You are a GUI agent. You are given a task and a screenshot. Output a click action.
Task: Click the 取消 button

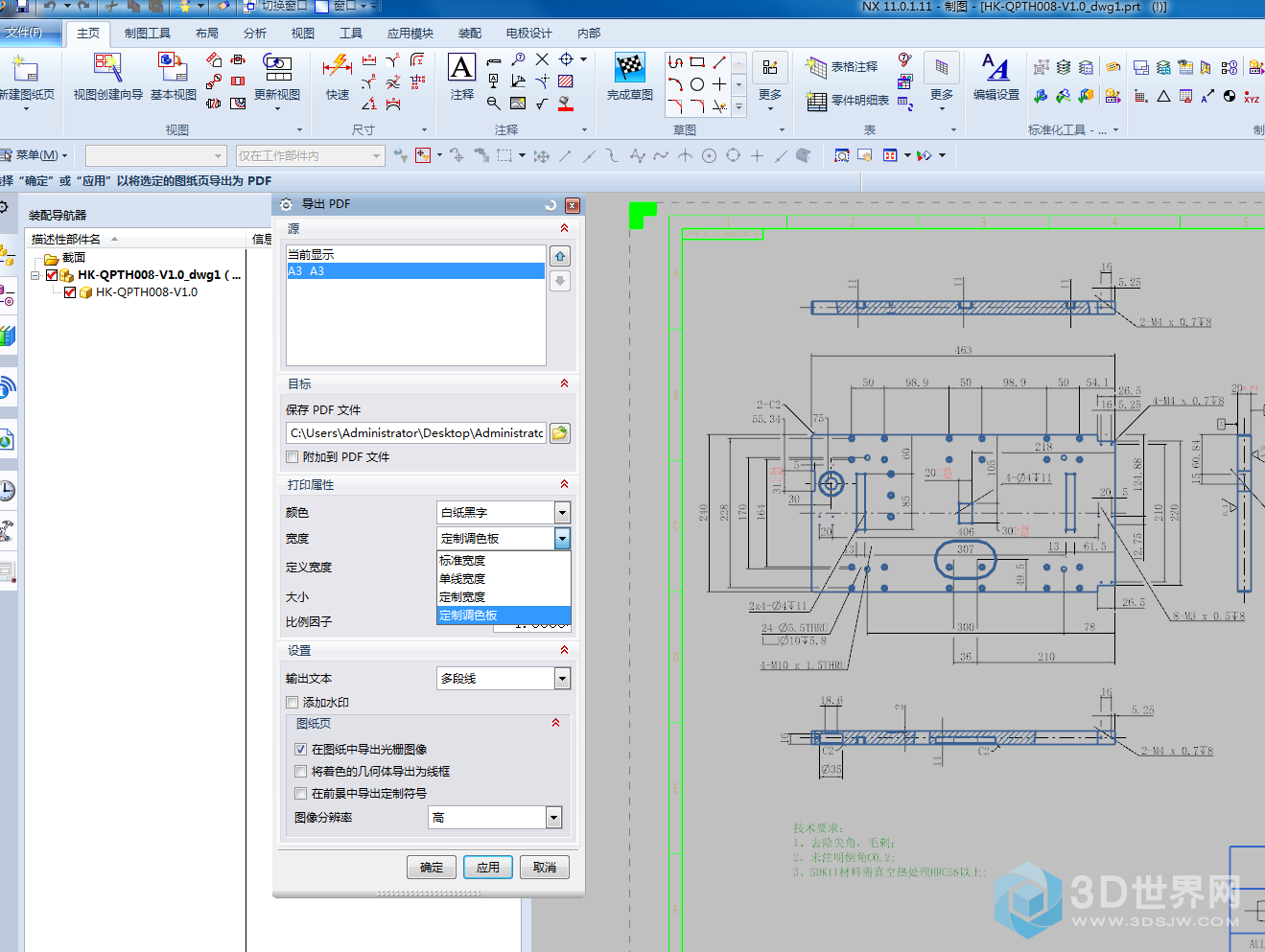coord(545,868)
